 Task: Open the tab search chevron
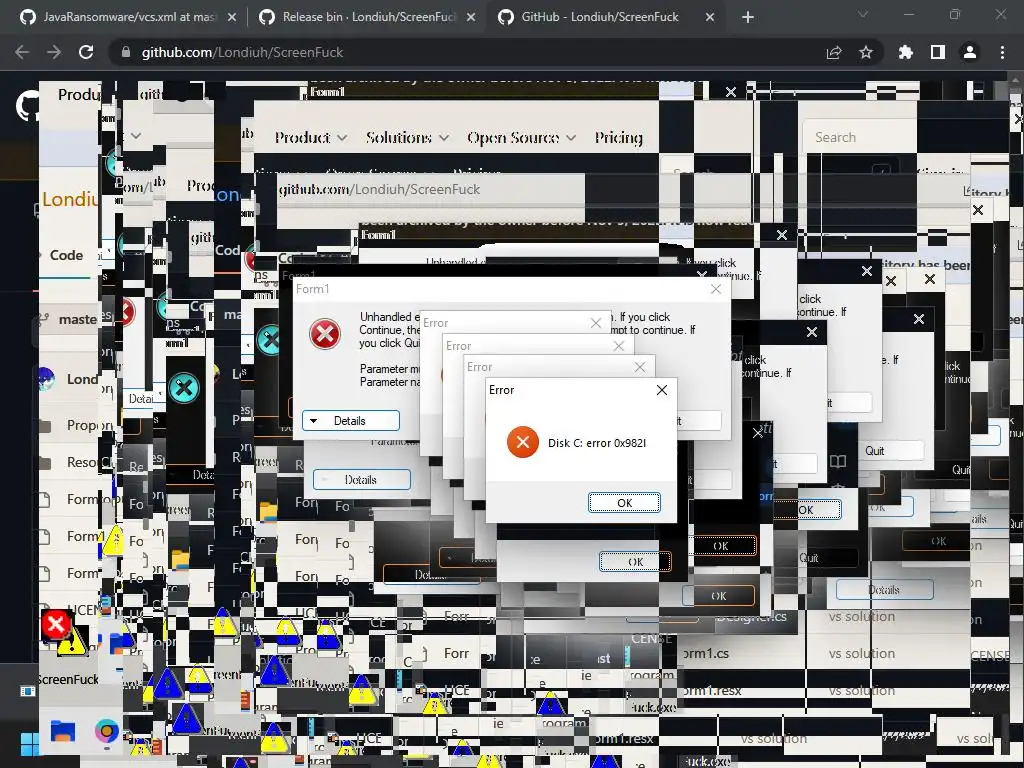[863, 14]
